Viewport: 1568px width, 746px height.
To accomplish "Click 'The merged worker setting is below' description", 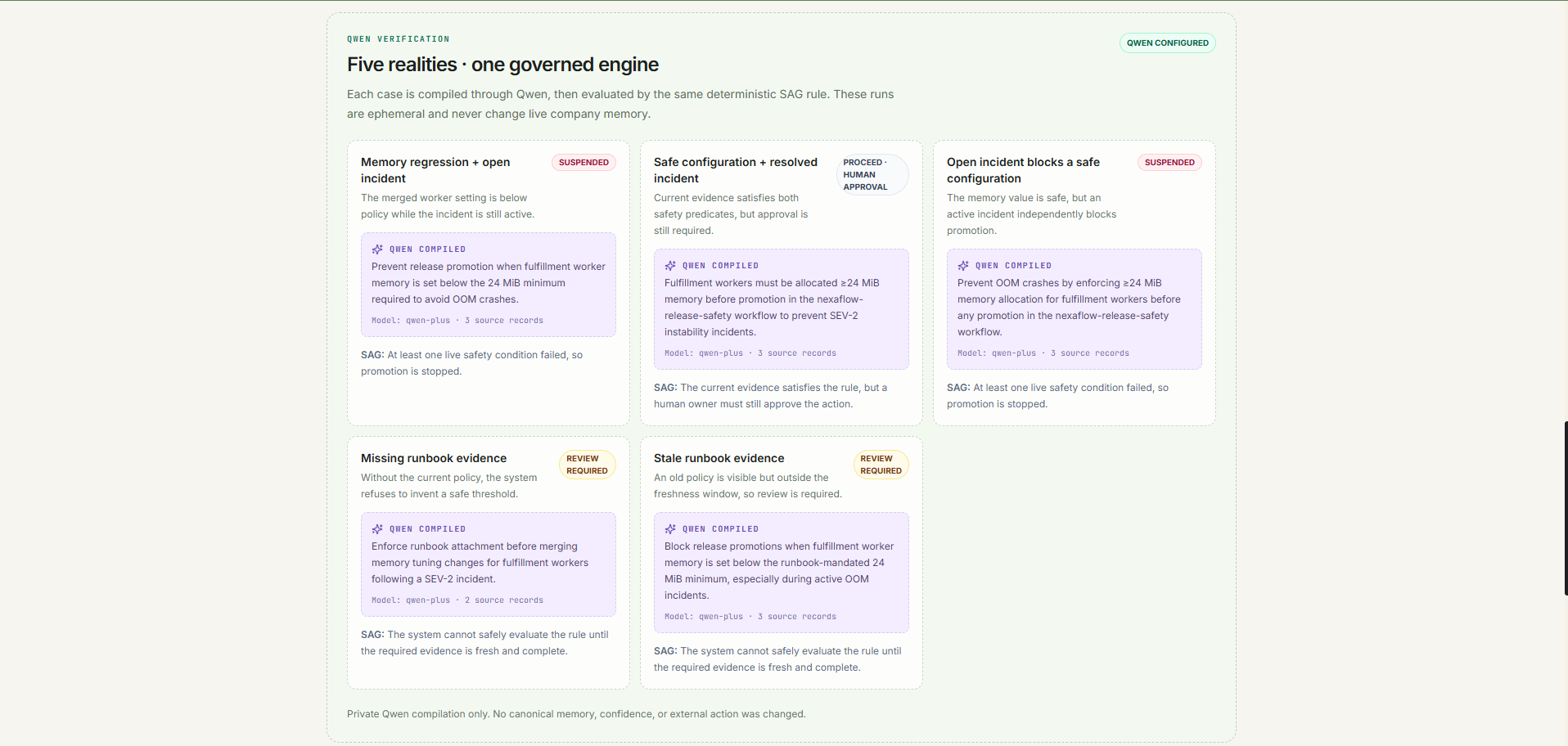I will (448, 206).
